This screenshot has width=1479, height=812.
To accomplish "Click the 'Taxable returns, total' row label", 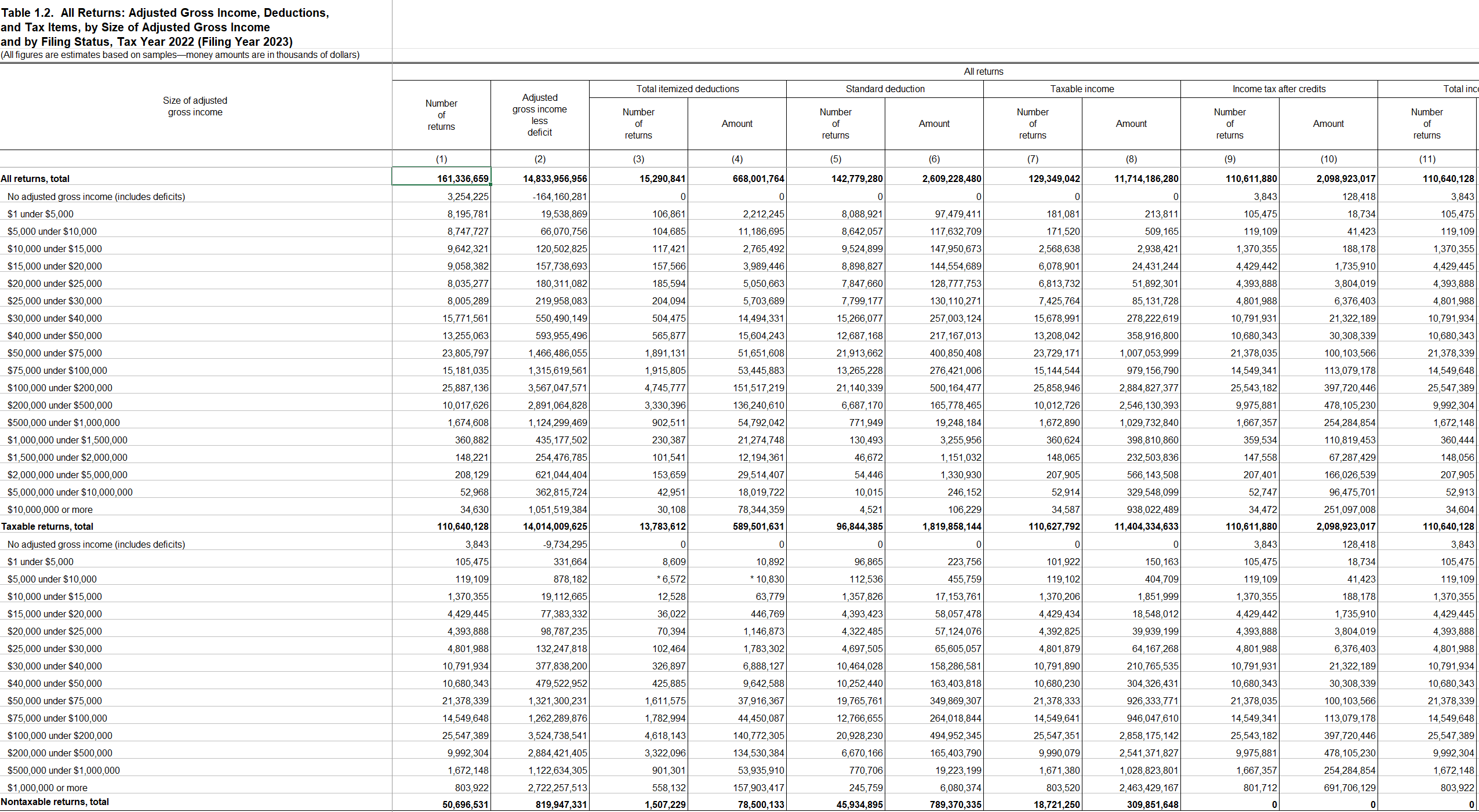I will pos(47,526).
